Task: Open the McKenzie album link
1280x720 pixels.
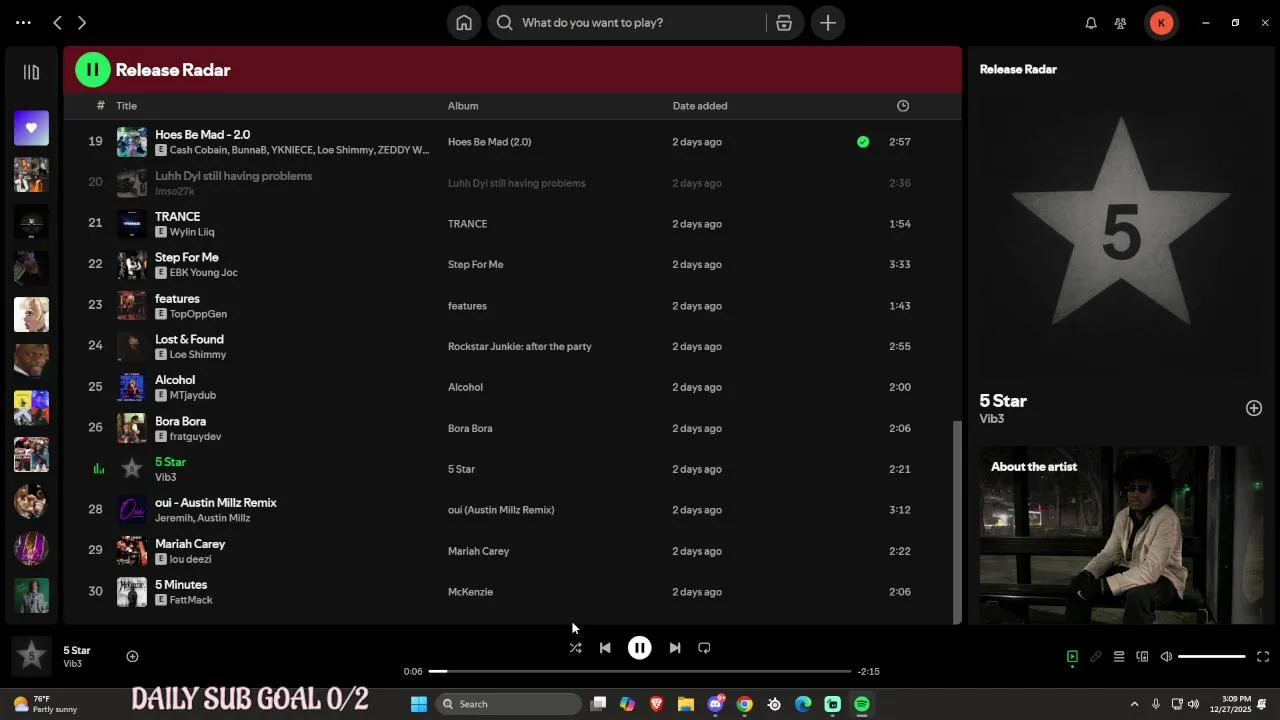Action: tap(470, 592)
